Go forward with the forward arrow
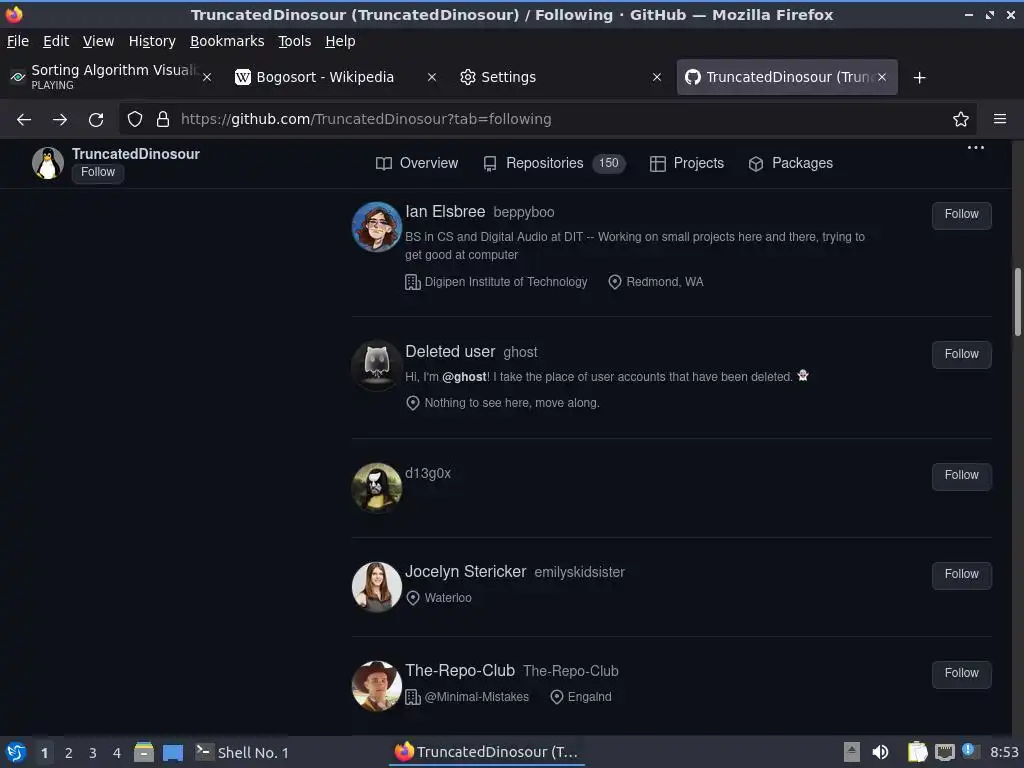This screenshot has height=768, width=1024. [60, 120]
